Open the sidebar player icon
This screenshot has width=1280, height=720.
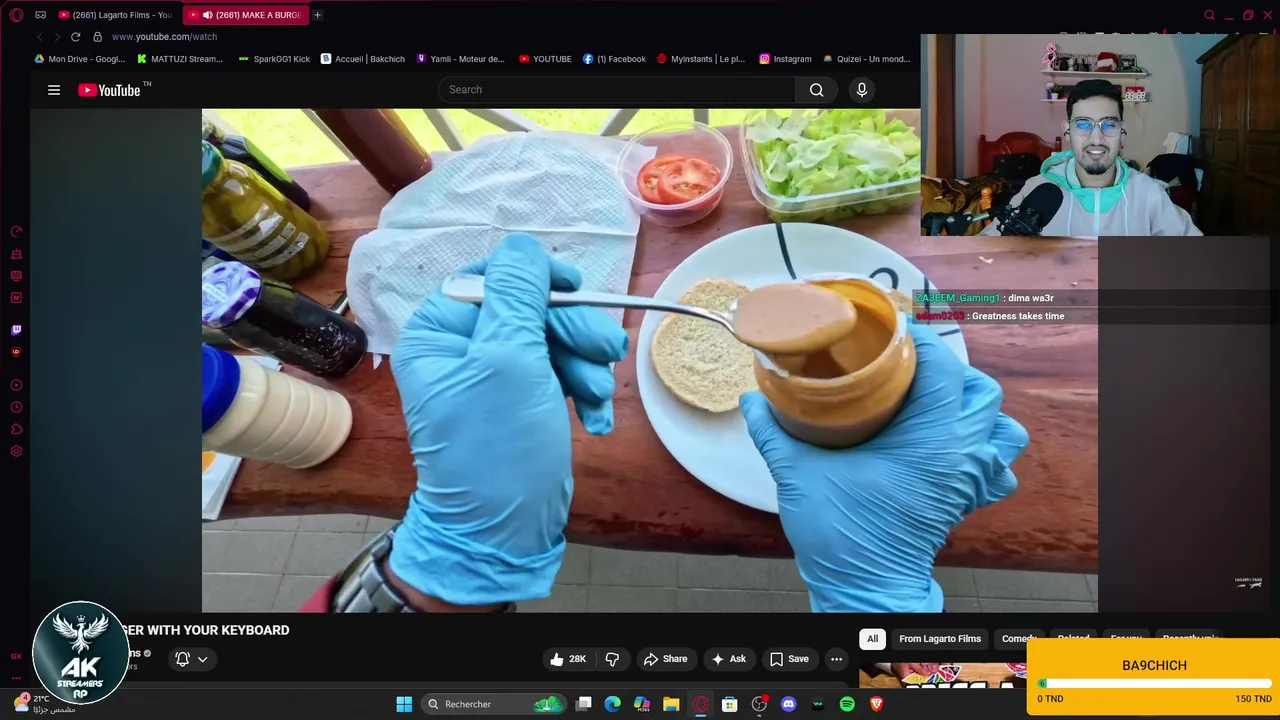click(x=16, y=385)
